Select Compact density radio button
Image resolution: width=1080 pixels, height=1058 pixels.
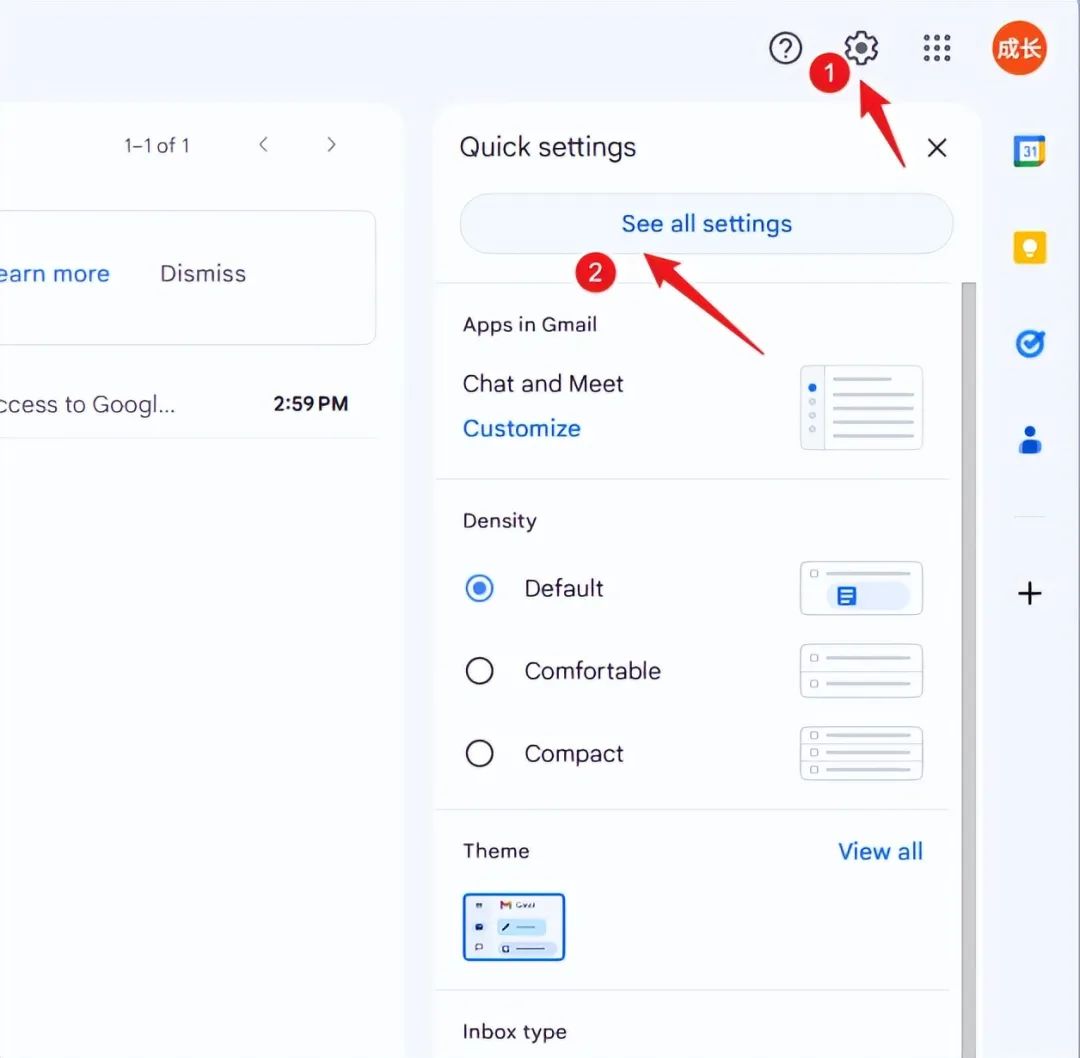[x=479, y=754]
